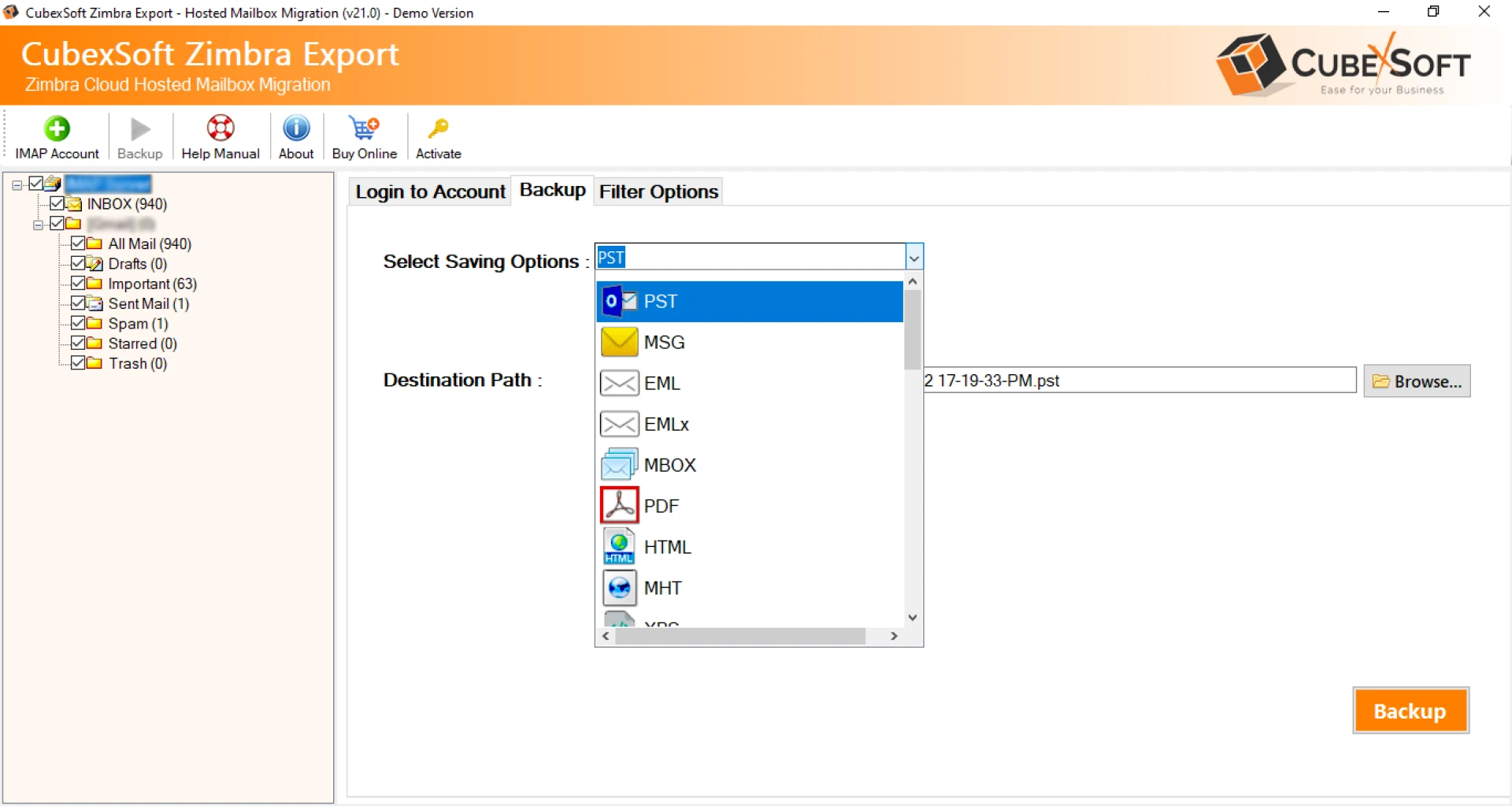Click the Browse button for destination path
1512x806 pixels.
click(1417, 381)
